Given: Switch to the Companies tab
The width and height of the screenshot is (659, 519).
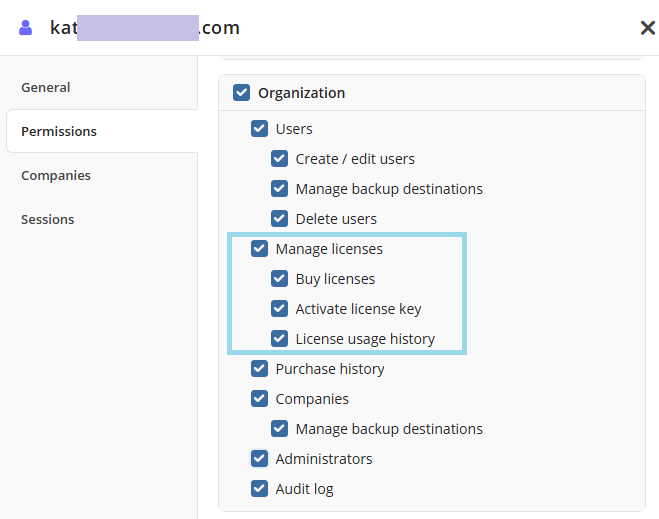Looking at the screenshot, I should (56, 175).
